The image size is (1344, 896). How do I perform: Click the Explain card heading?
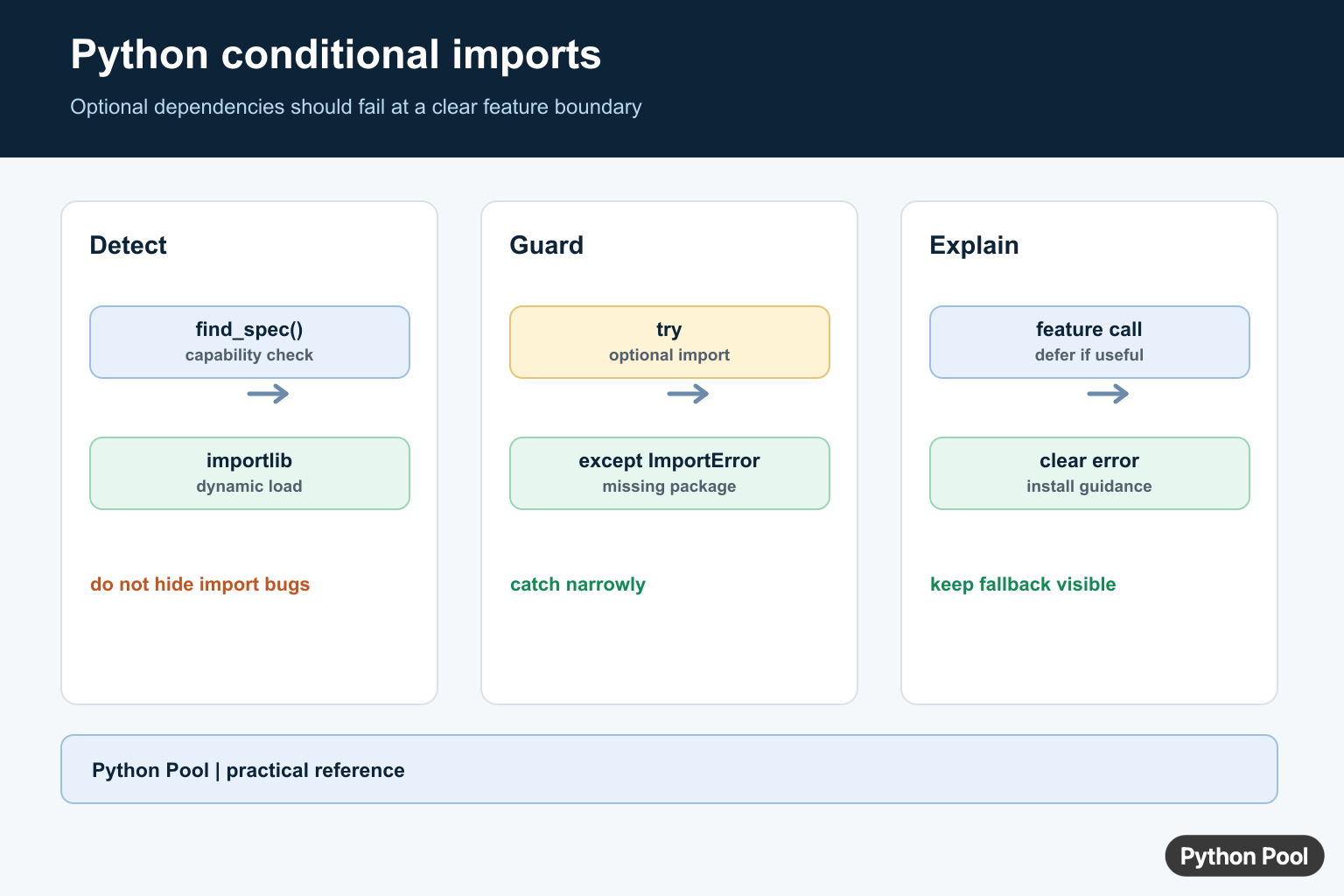pyautogui.click(x=974, y=245)
